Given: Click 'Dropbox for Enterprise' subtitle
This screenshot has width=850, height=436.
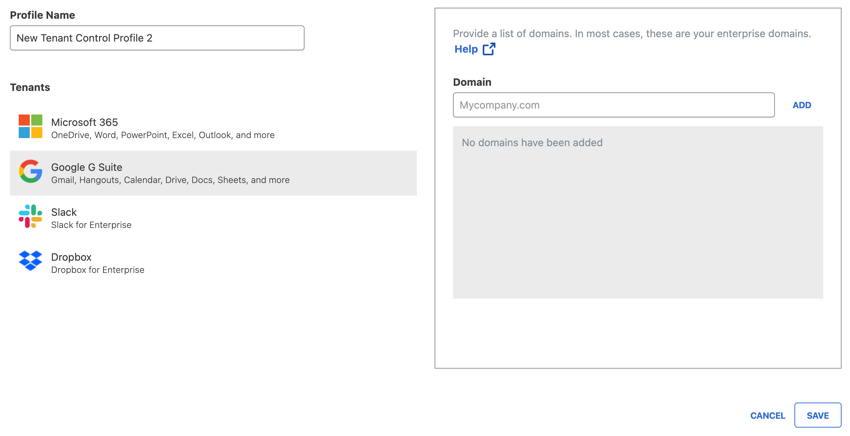Looking at the screenshot, I should pyautogui.click(x=98, y=270).
